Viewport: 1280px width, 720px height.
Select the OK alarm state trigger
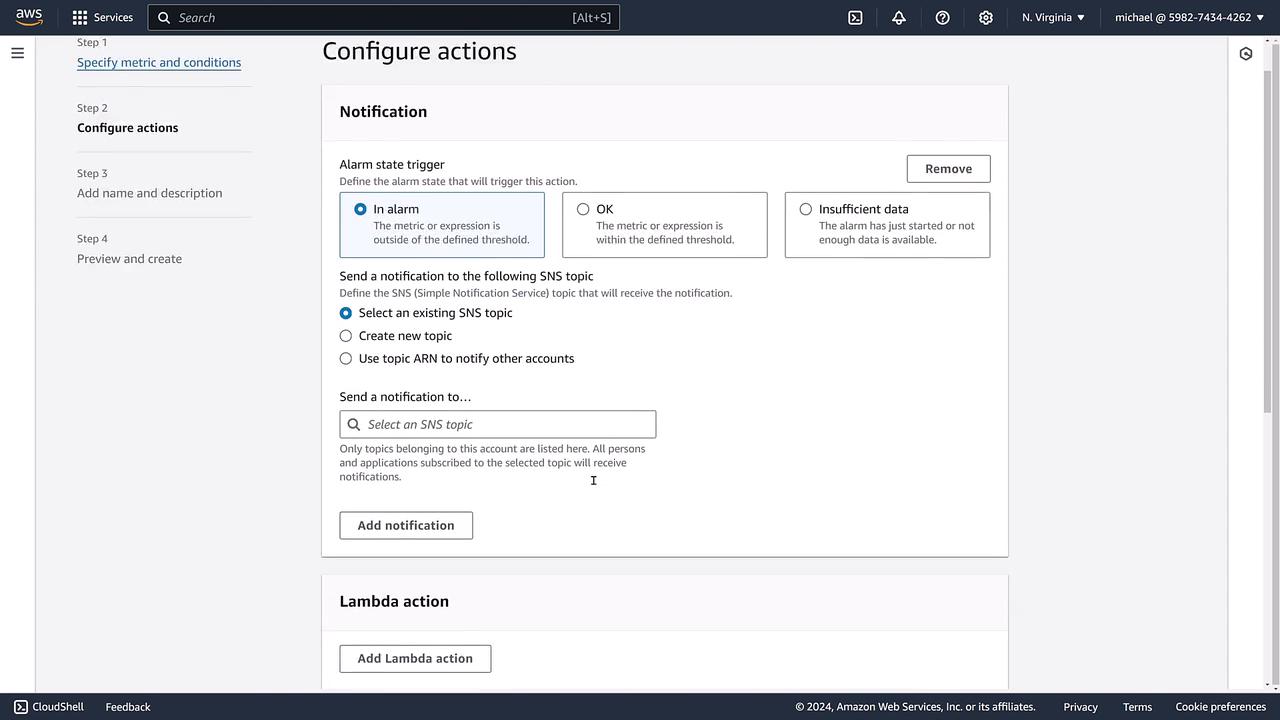tap(583, 209)
